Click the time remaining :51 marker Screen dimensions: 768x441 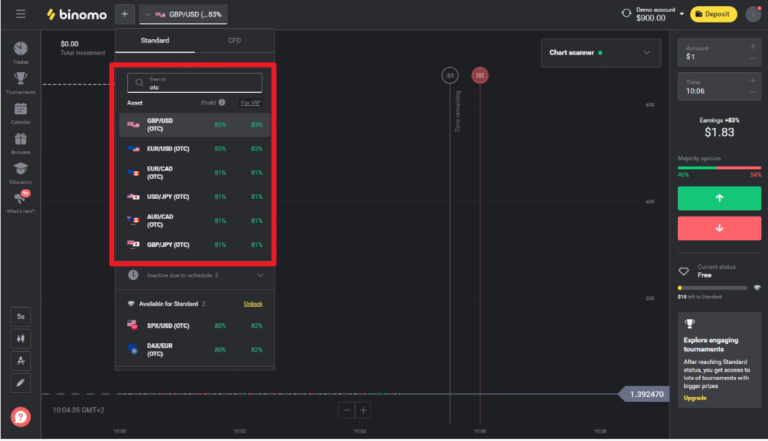(x=450, y=75)
